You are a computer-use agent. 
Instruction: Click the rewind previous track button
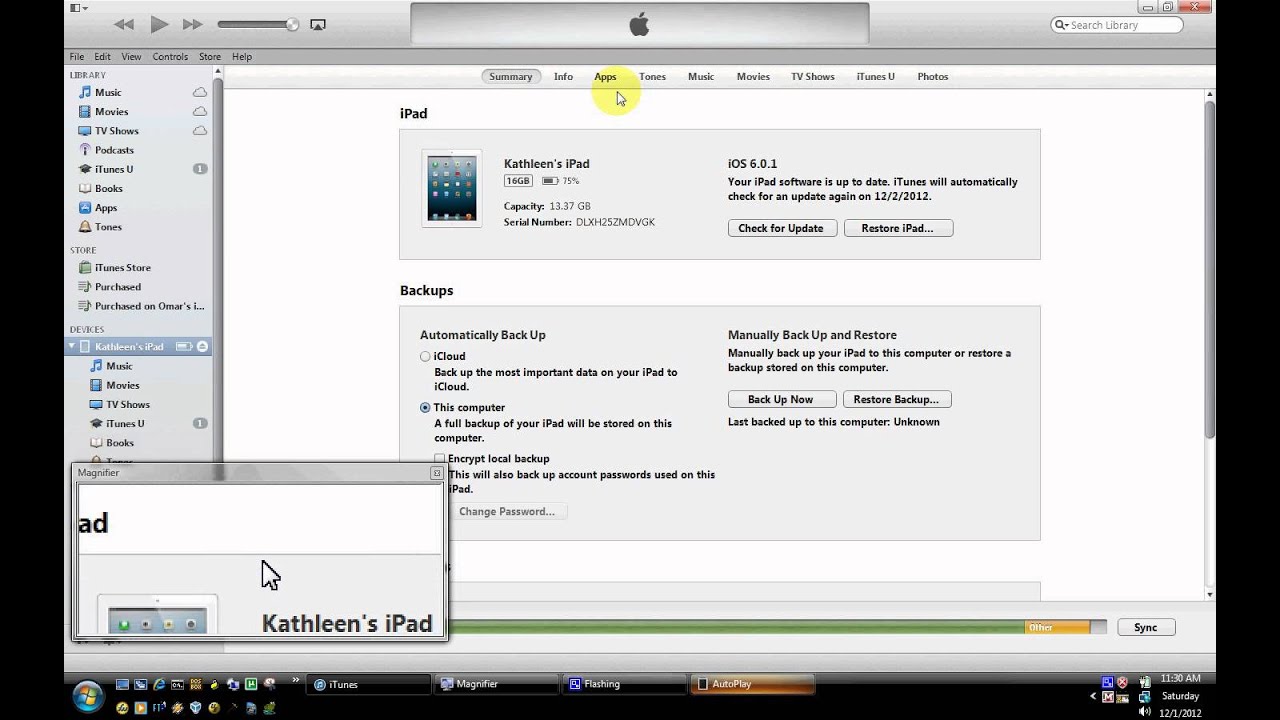124,24
